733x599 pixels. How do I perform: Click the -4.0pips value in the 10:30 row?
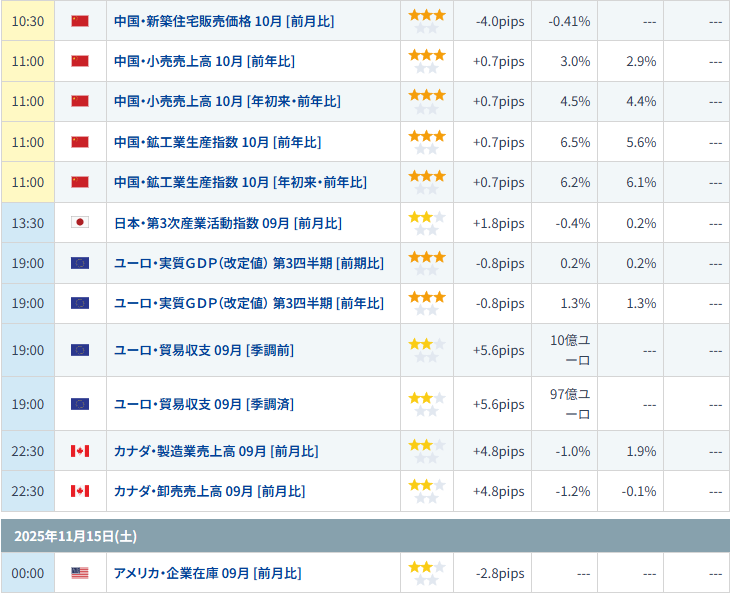point(499,21)
